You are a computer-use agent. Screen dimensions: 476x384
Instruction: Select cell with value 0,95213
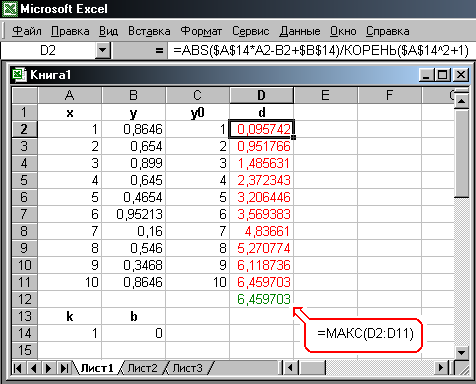click(x=133, y=214)
